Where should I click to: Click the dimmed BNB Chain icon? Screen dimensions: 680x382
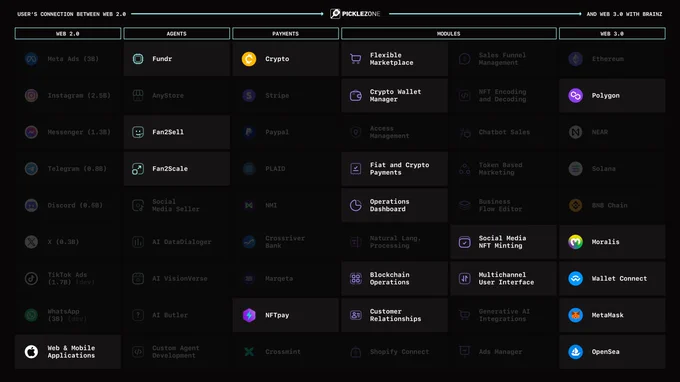[x=575, y=205]
